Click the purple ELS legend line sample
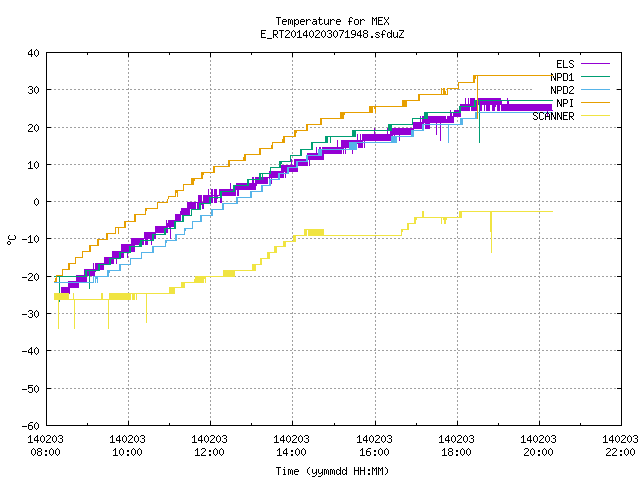The height and width of the screenshot is (480, 640). pos(595,64)
